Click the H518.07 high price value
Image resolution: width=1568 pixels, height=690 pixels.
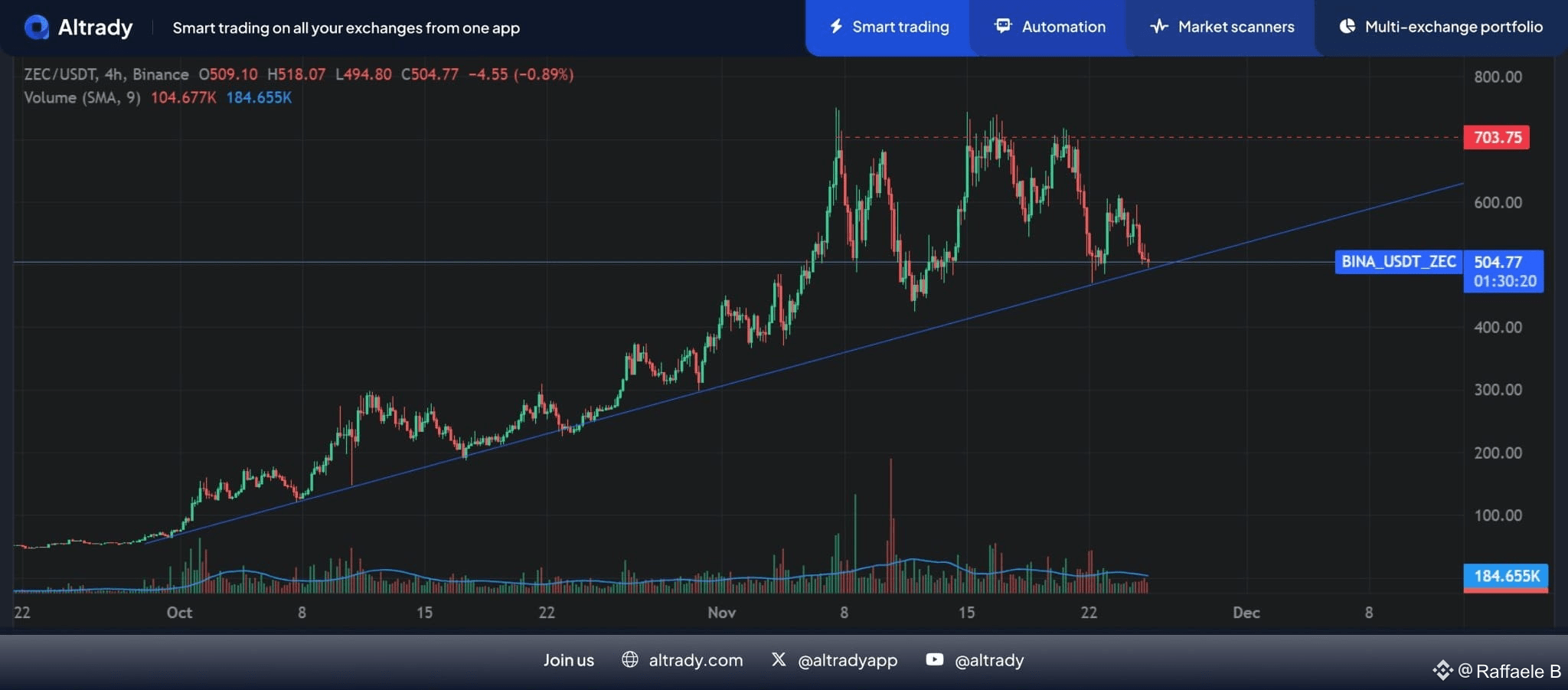296,74
